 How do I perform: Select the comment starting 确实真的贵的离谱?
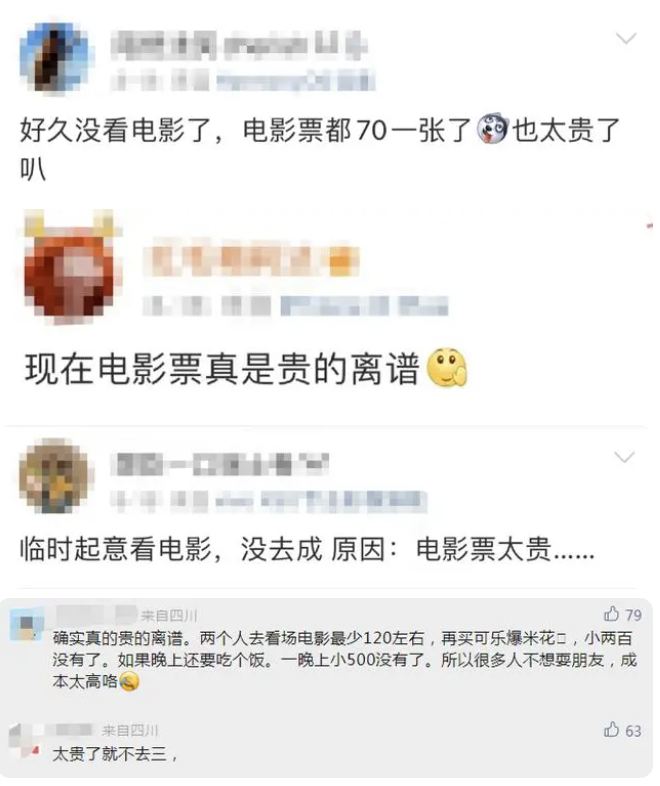tap(344, 660)
